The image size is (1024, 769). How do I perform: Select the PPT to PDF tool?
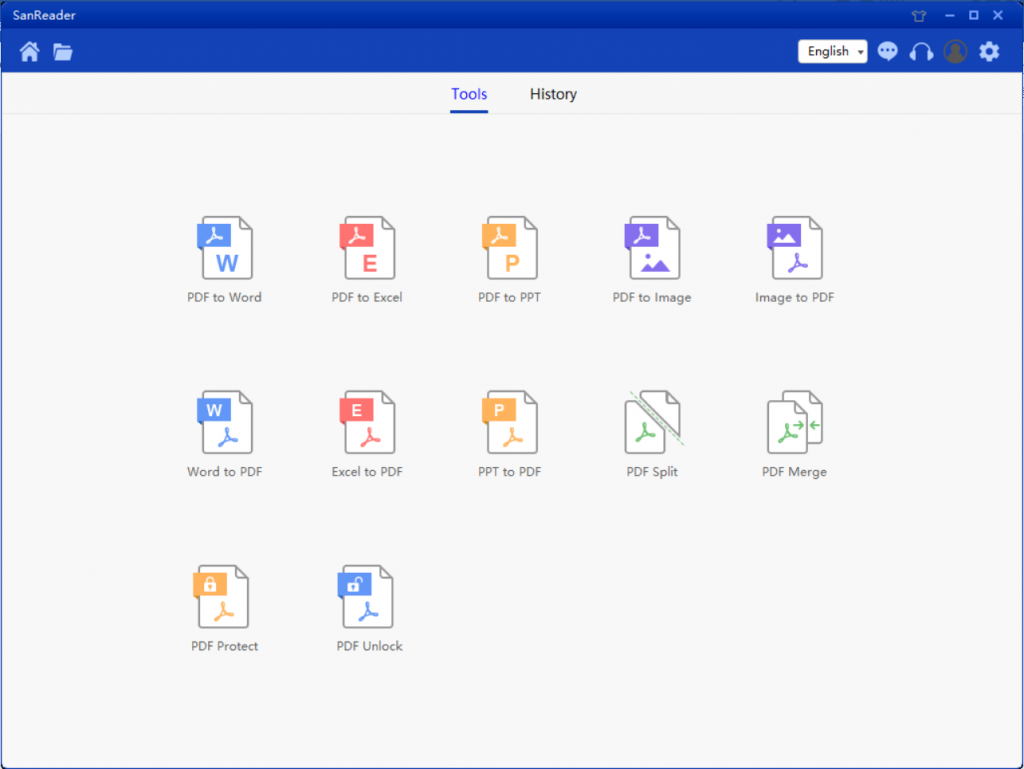[510, 421]
